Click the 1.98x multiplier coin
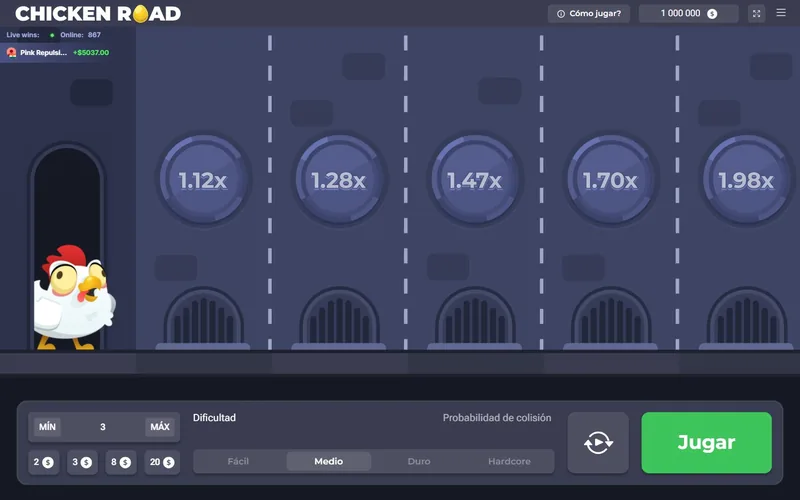This screenshot has height=500, width=800. [x=746, y=180]
